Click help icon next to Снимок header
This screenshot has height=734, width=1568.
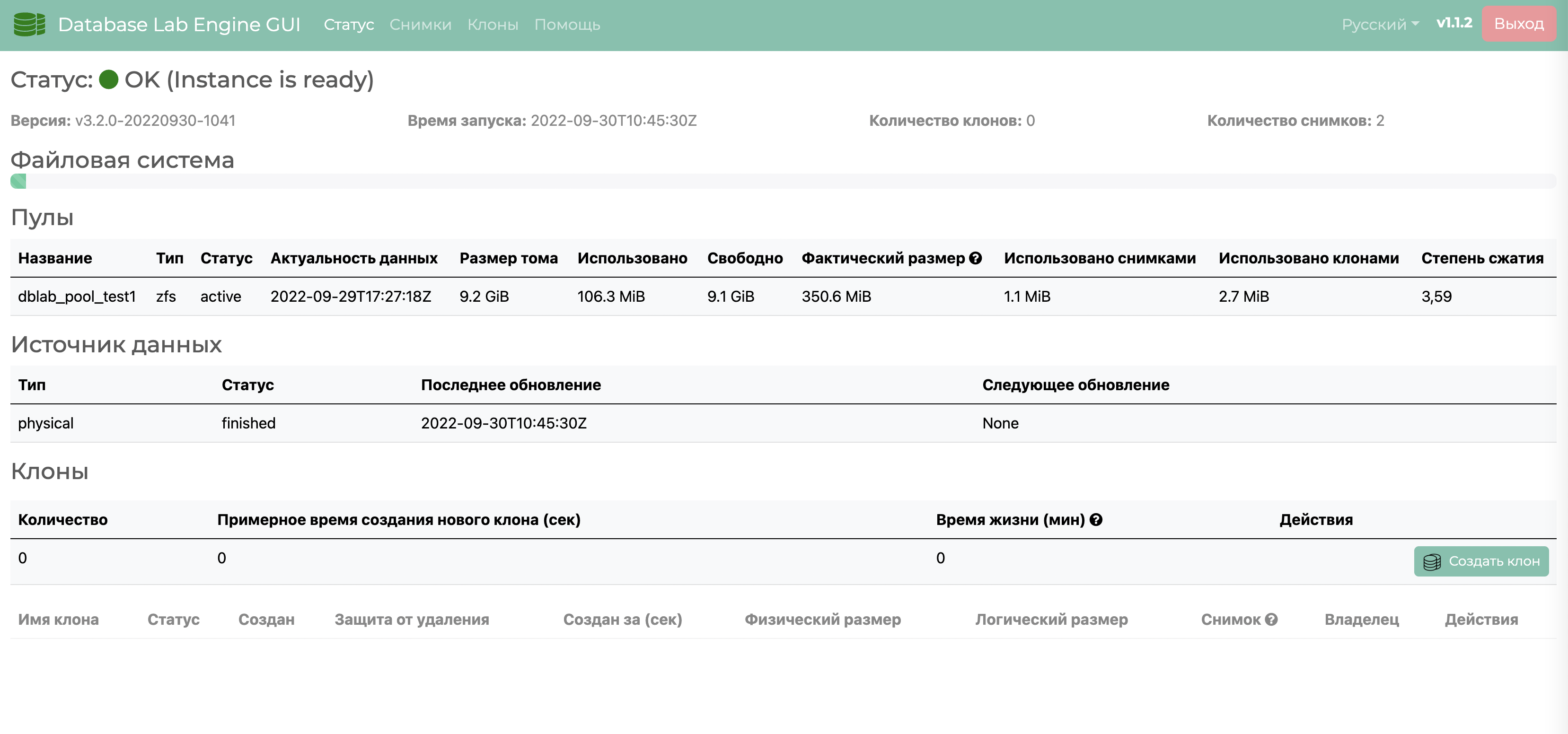[1271, 619]
